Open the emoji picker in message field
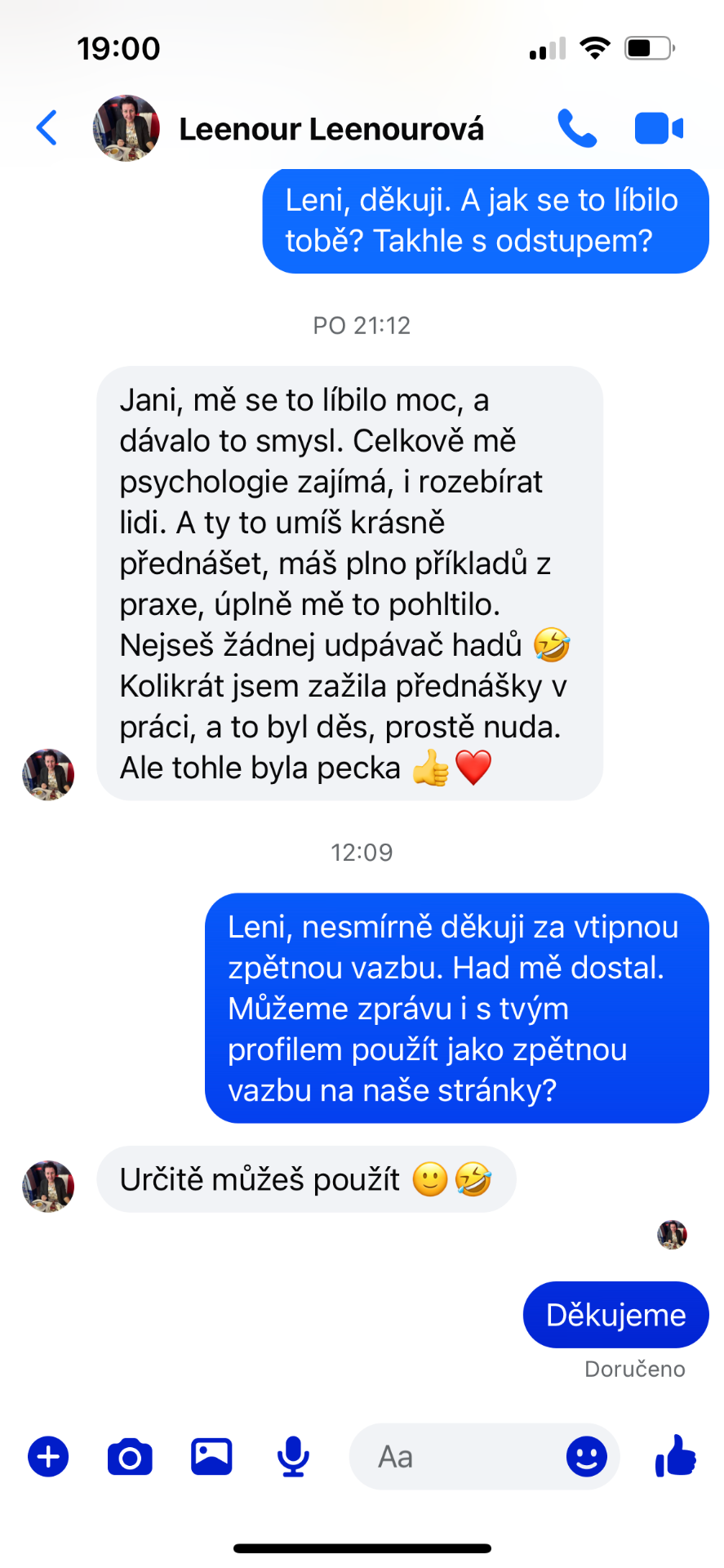The width and height of the screenshot is (724, 1568). tap(587, 1456)
